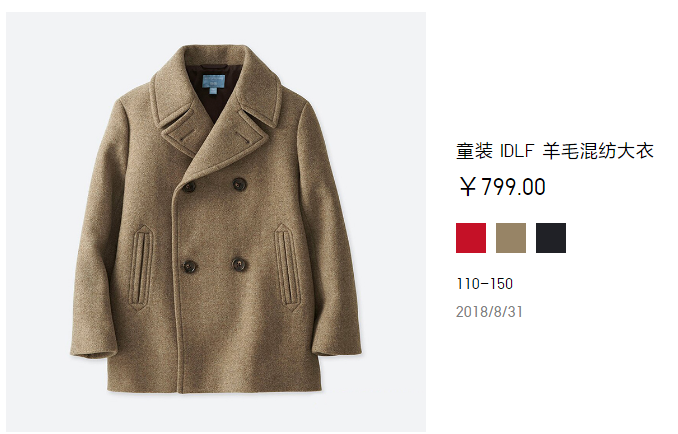
Task: Click the blue brand label inside collar
Action: coord(214,82)
